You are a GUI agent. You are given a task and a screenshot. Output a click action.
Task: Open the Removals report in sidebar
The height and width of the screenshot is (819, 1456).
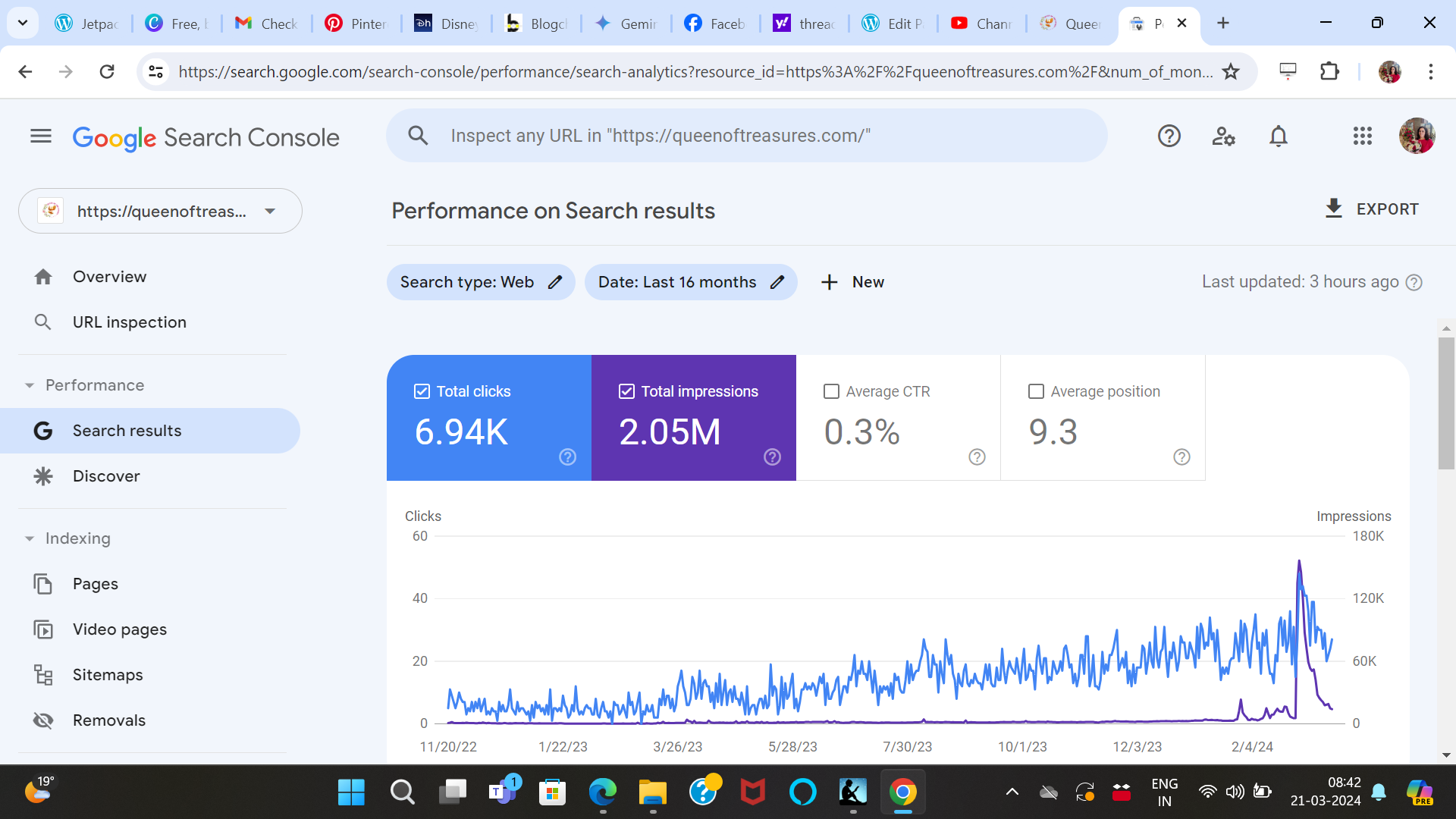point(108,720)
